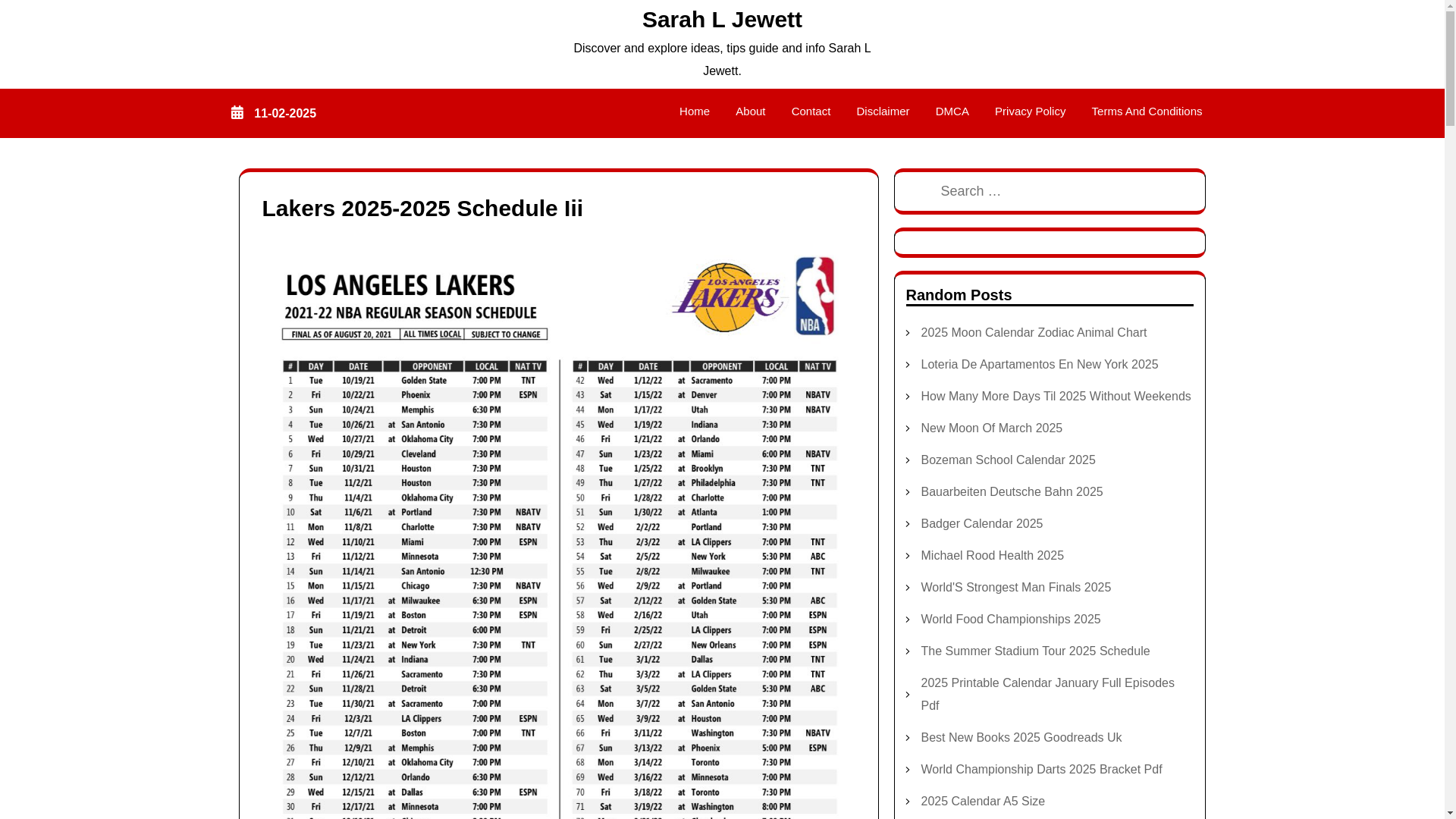Open 2025 Moon Calendar Zodiac Animal Chart
The width and height of the screenshot is (1456, 819).
(x=1033, y=333)
